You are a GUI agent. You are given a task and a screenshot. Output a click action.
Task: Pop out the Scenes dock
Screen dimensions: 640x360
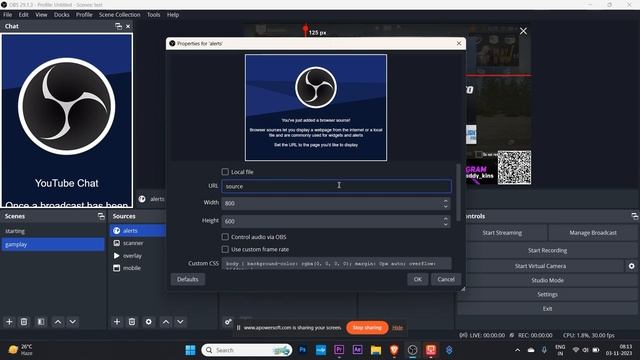coord(101,216)
